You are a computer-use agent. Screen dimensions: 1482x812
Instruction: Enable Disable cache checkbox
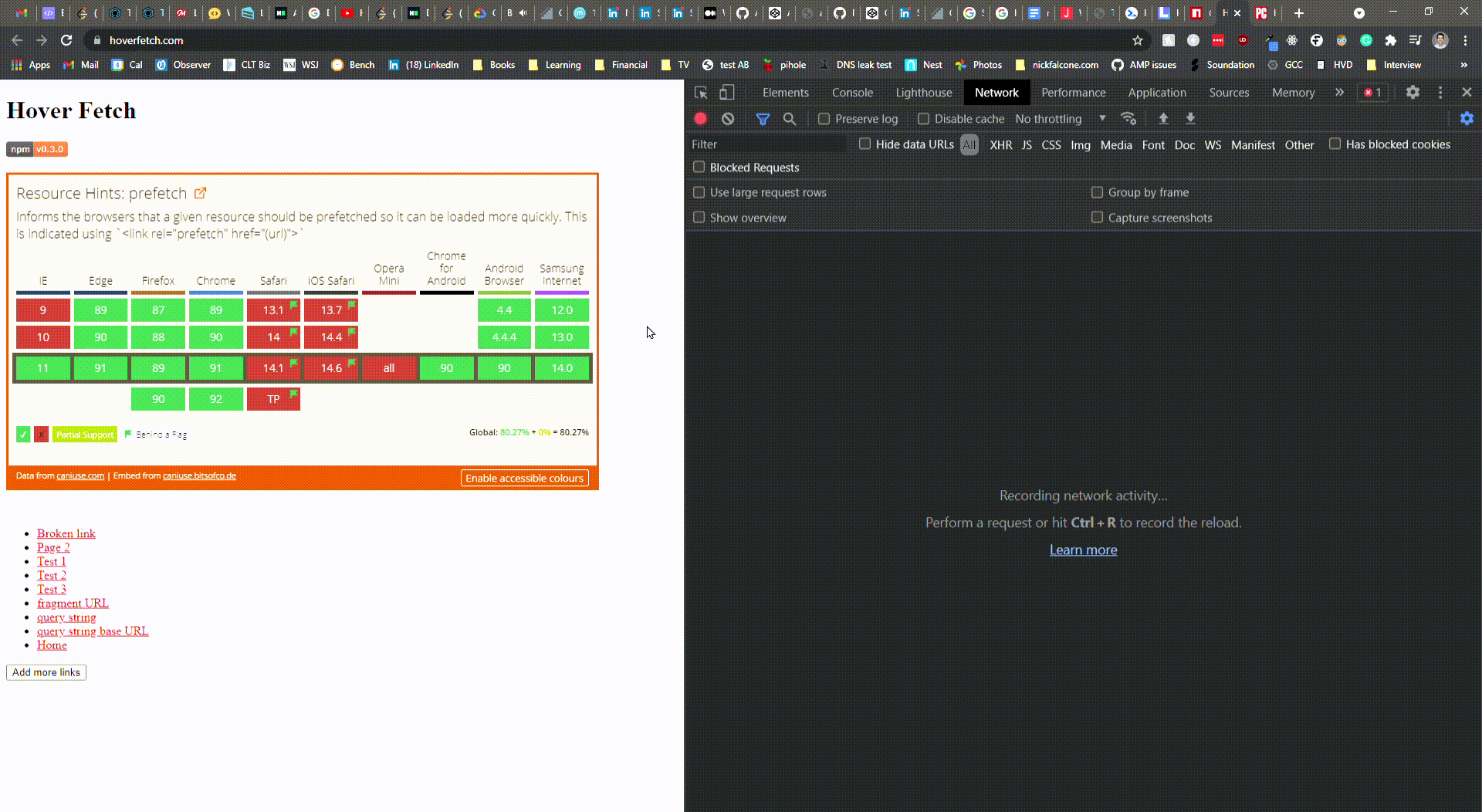[x=923, y=119]
